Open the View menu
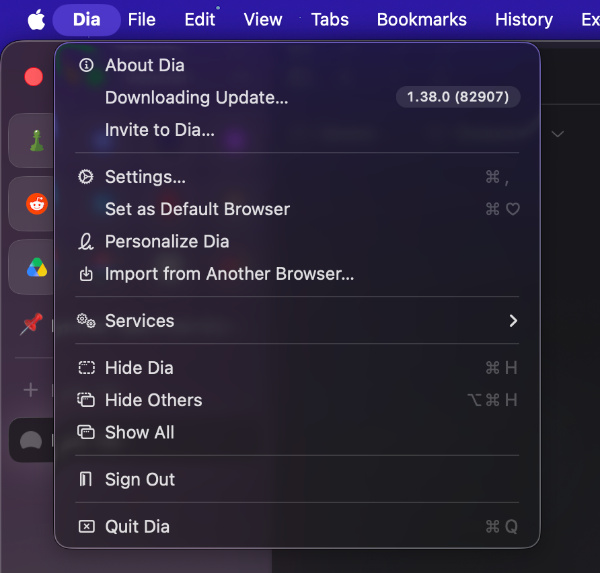The image size is (600, 573). click(263, 20)
